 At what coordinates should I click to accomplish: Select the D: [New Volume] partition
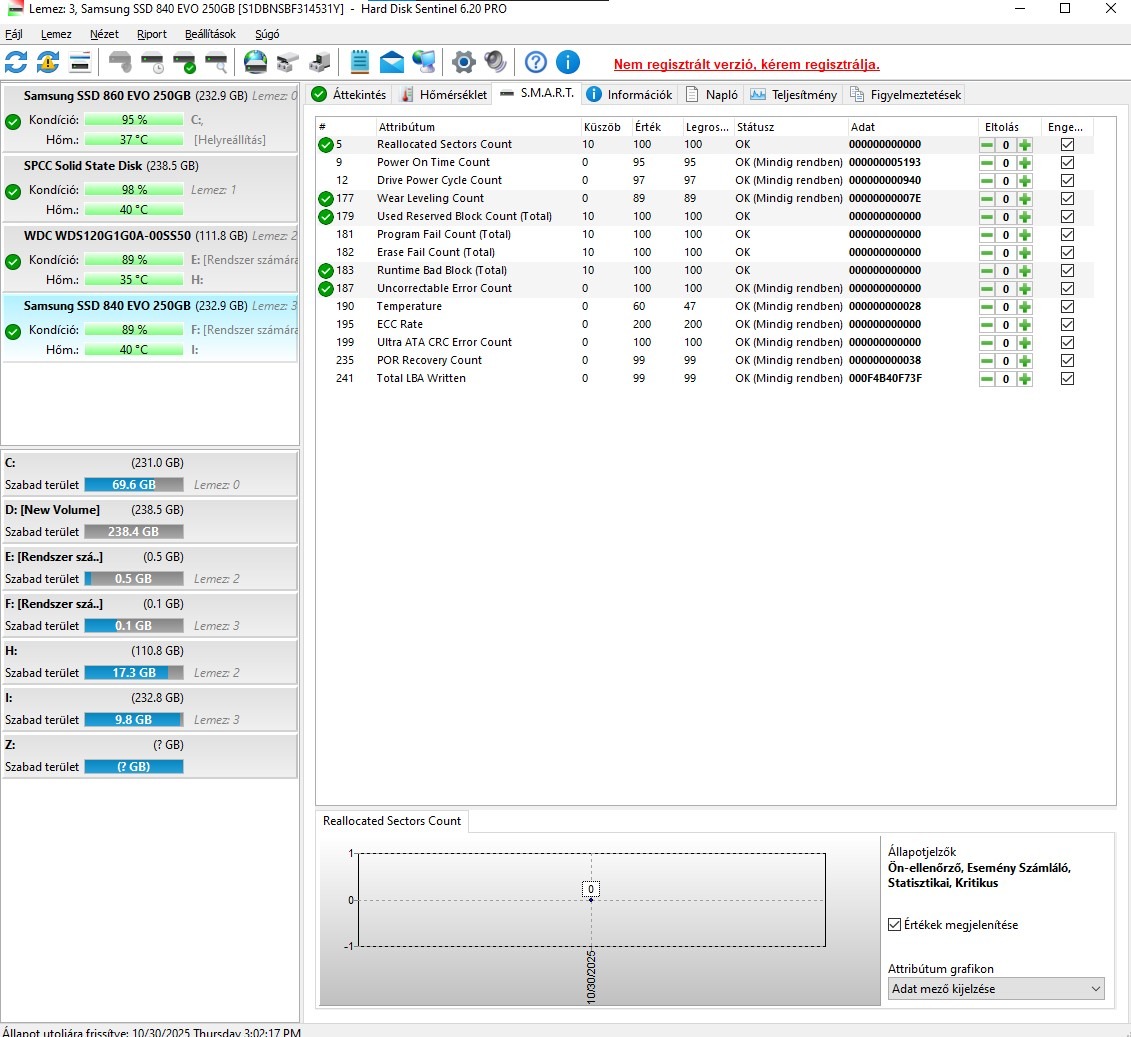click(x=150, y=521)
